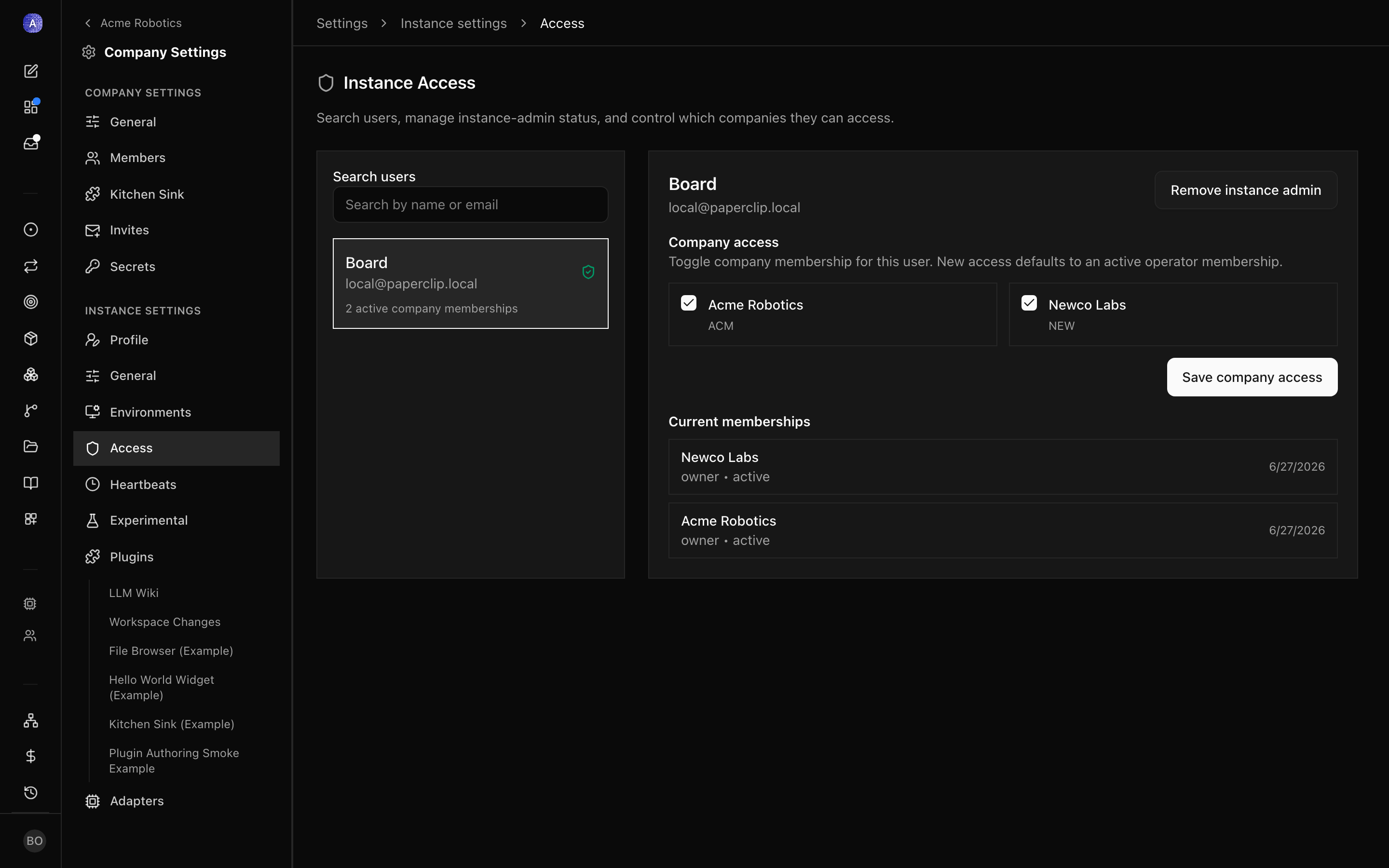Viewport: 1389px width, 868px height.
Task: Click the Instance settings breadcrumb link
Action: click(x=453, y=24)
